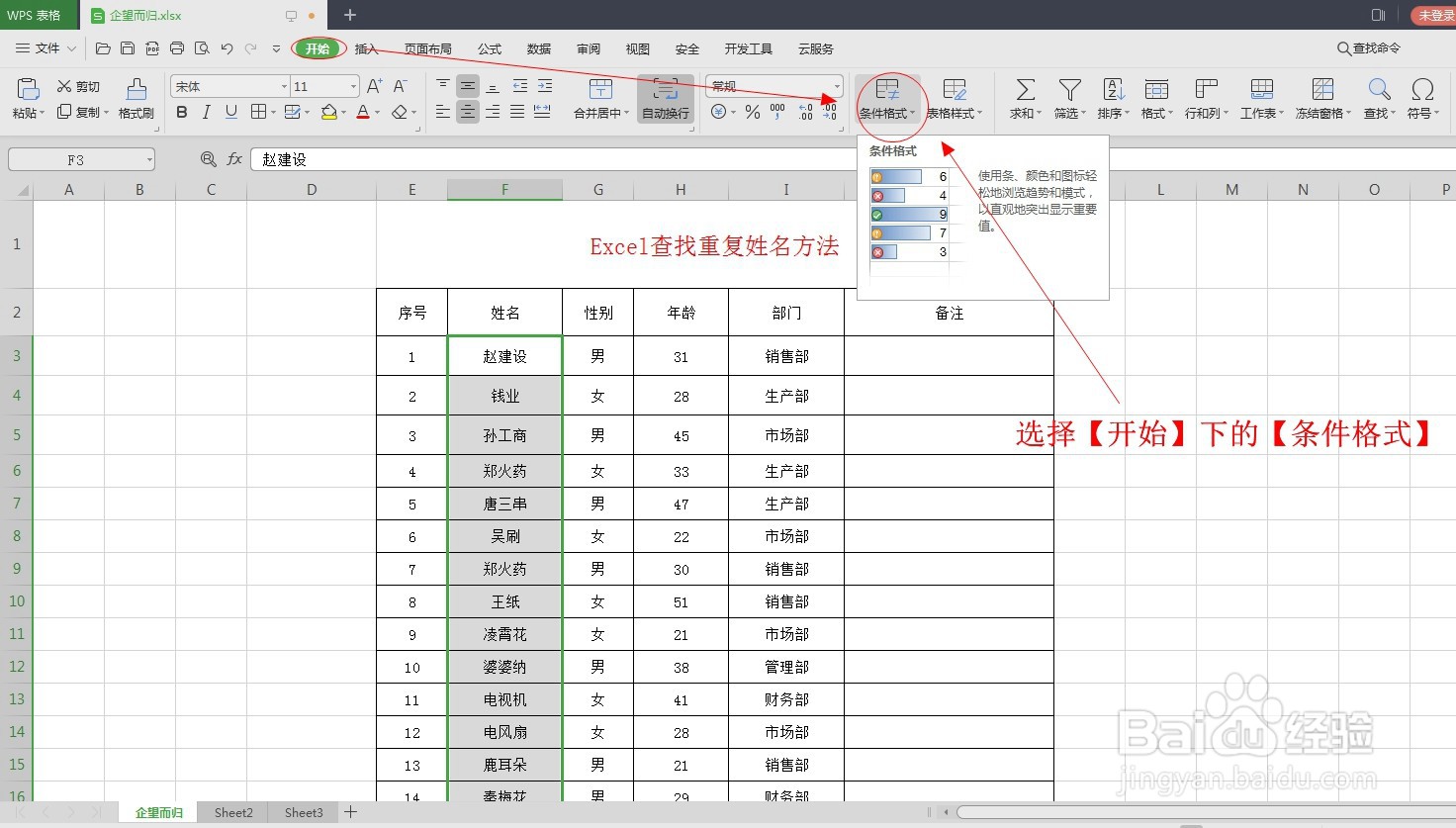This screenshot has height=828, width=1456.
Task: Click the Open file folder icon
Action: pos(103,48)
